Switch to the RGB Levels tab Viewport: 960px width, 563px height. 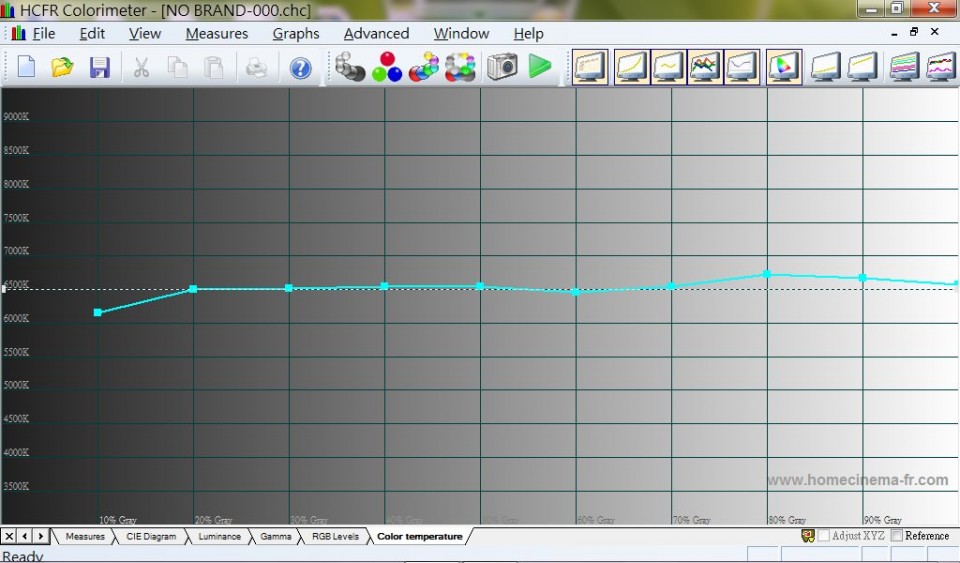pos(335,536)
